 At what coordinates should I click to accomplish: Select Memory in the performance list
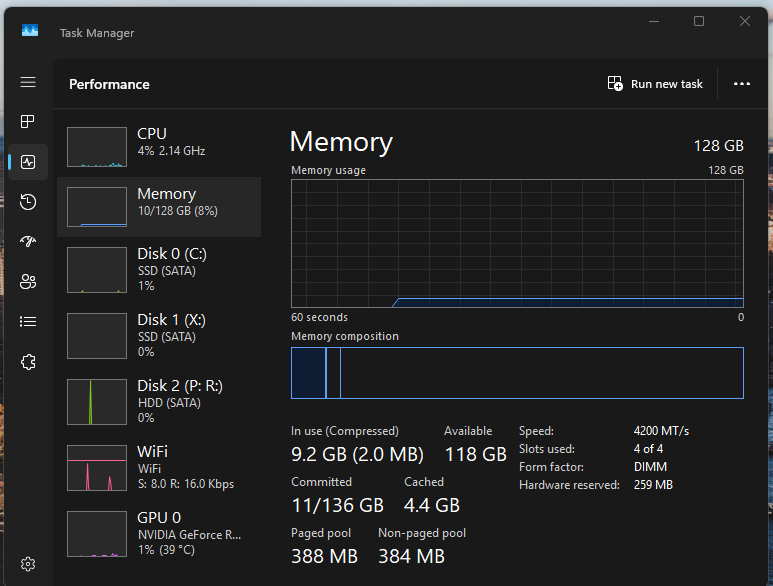[x=159, y=207]
